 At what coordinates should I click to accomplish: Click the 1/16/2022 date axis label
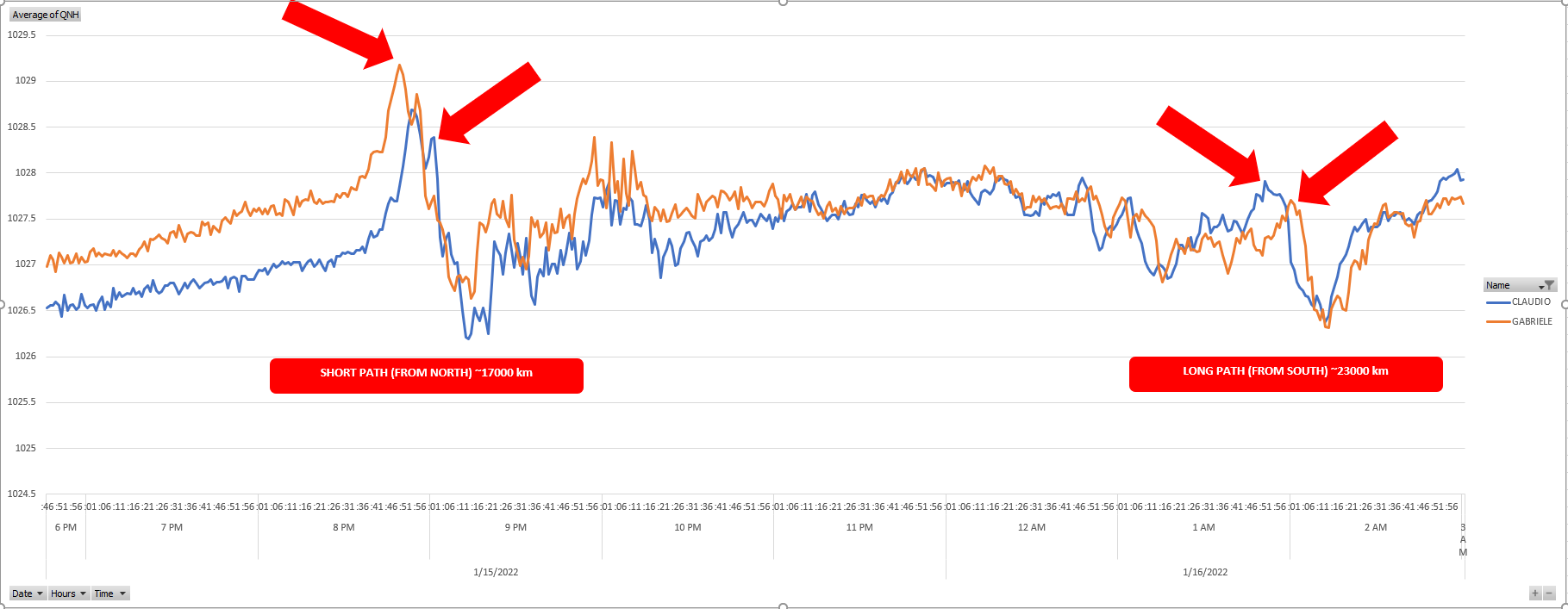click(x=1205, y=572)
